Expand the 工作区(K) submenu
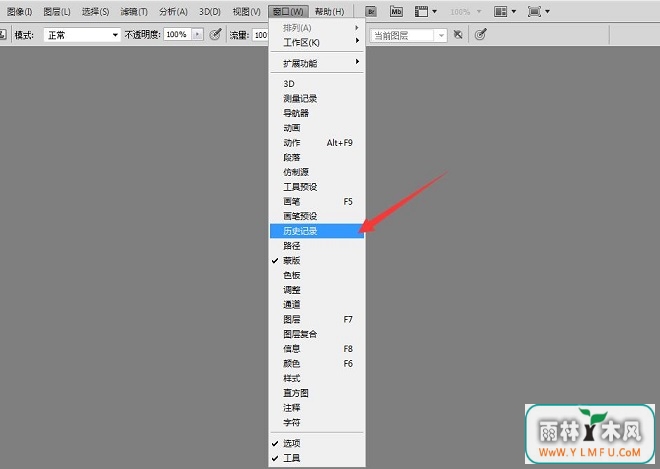660x469 pixels. [317, 43]
